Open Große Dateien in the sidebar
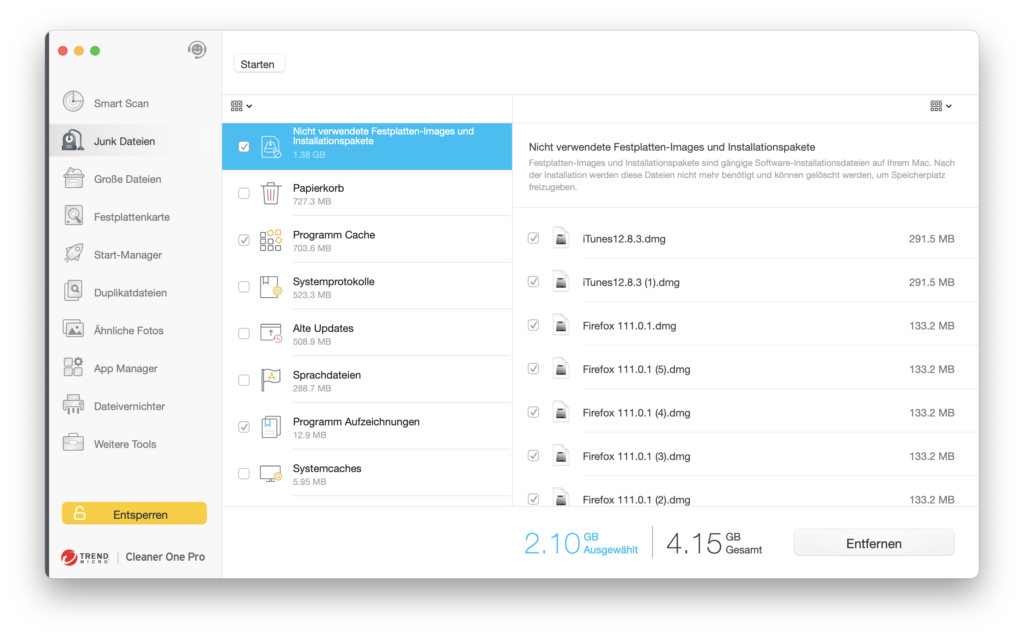 [127, 179]
